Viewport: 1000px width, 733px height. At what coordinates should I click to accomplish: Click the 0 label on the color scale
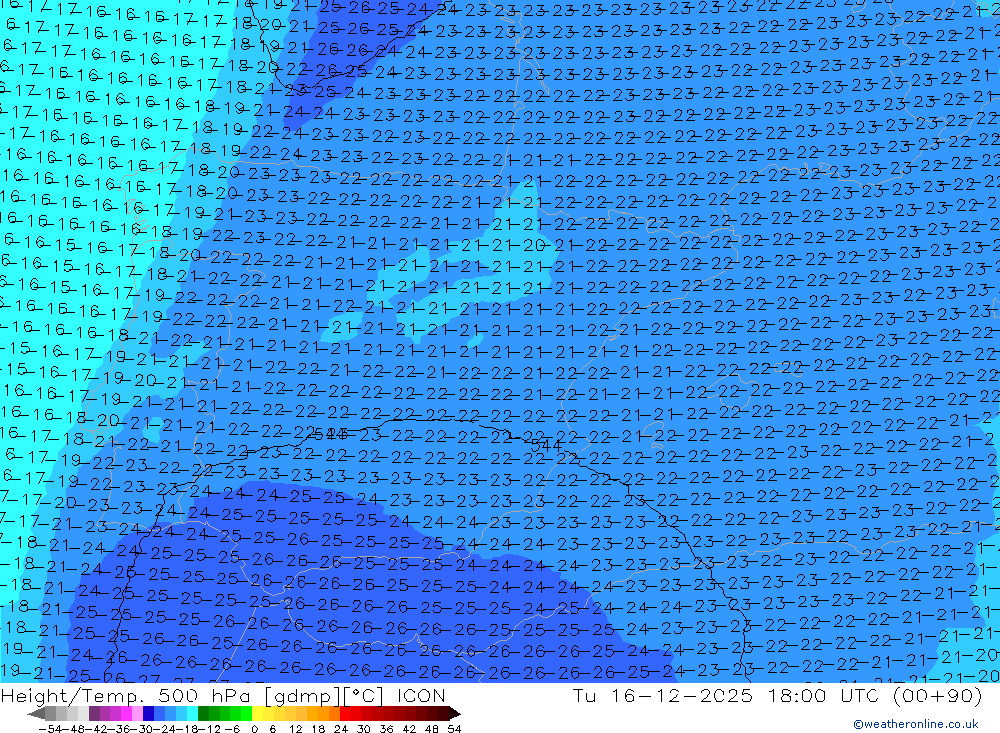tap(254, 729)
